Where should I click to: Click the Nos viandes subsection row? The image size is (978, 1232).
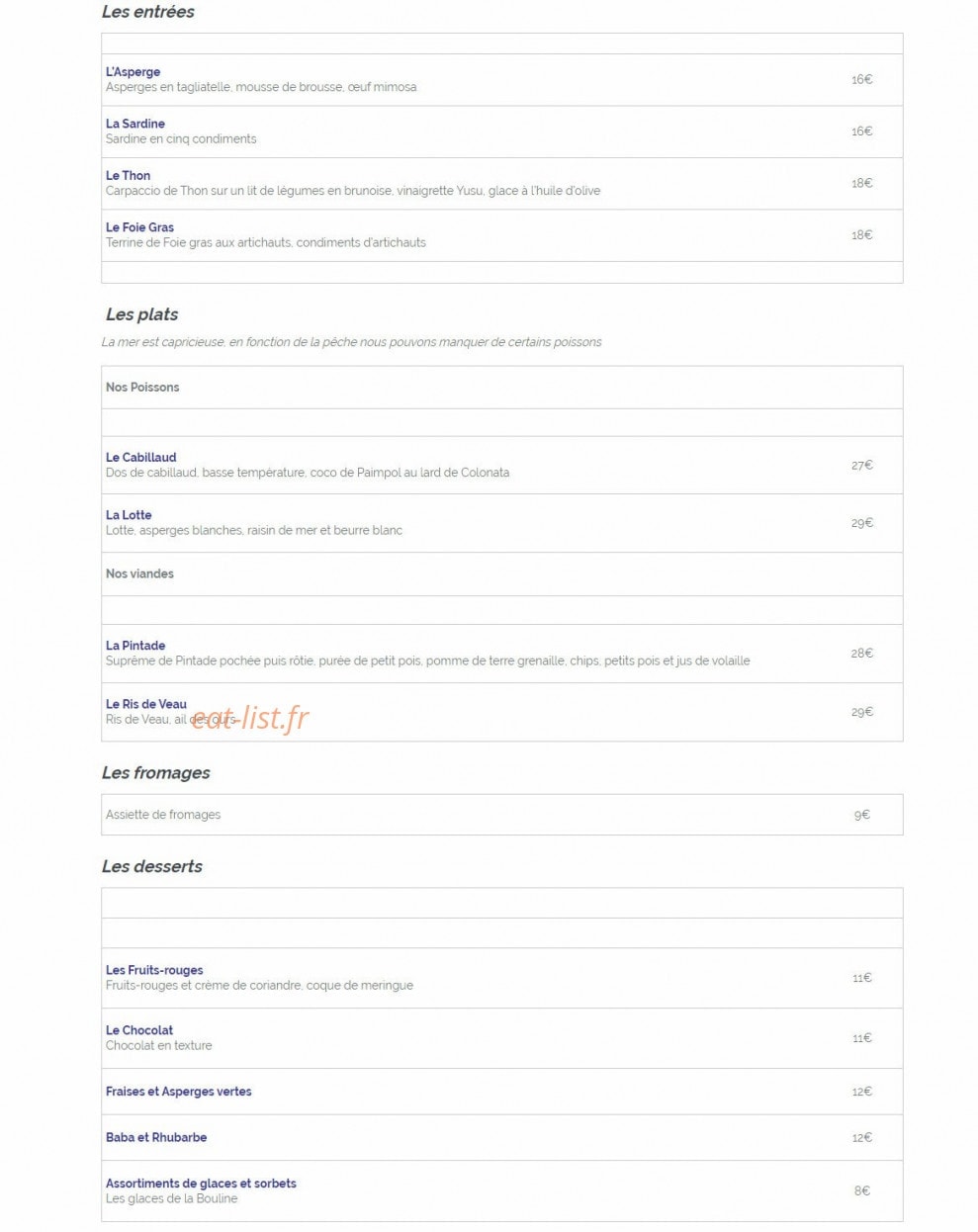pyautogui.click(x=501, y=573)
